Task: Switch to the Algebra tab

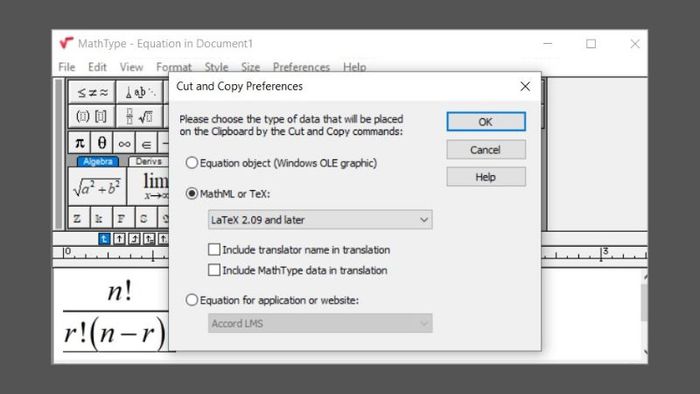Action: click(x=97, y=162)
